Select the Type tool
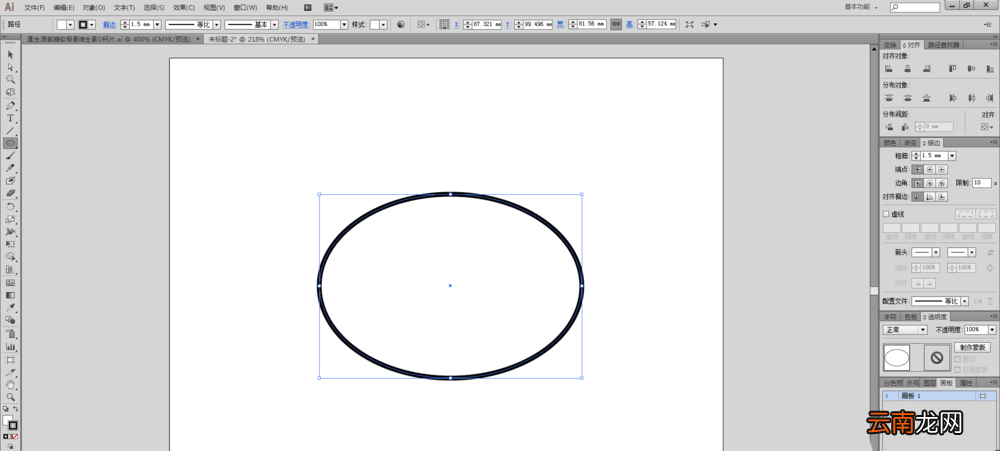Viewport: 1000px width, 451px height. pos(10,118)
